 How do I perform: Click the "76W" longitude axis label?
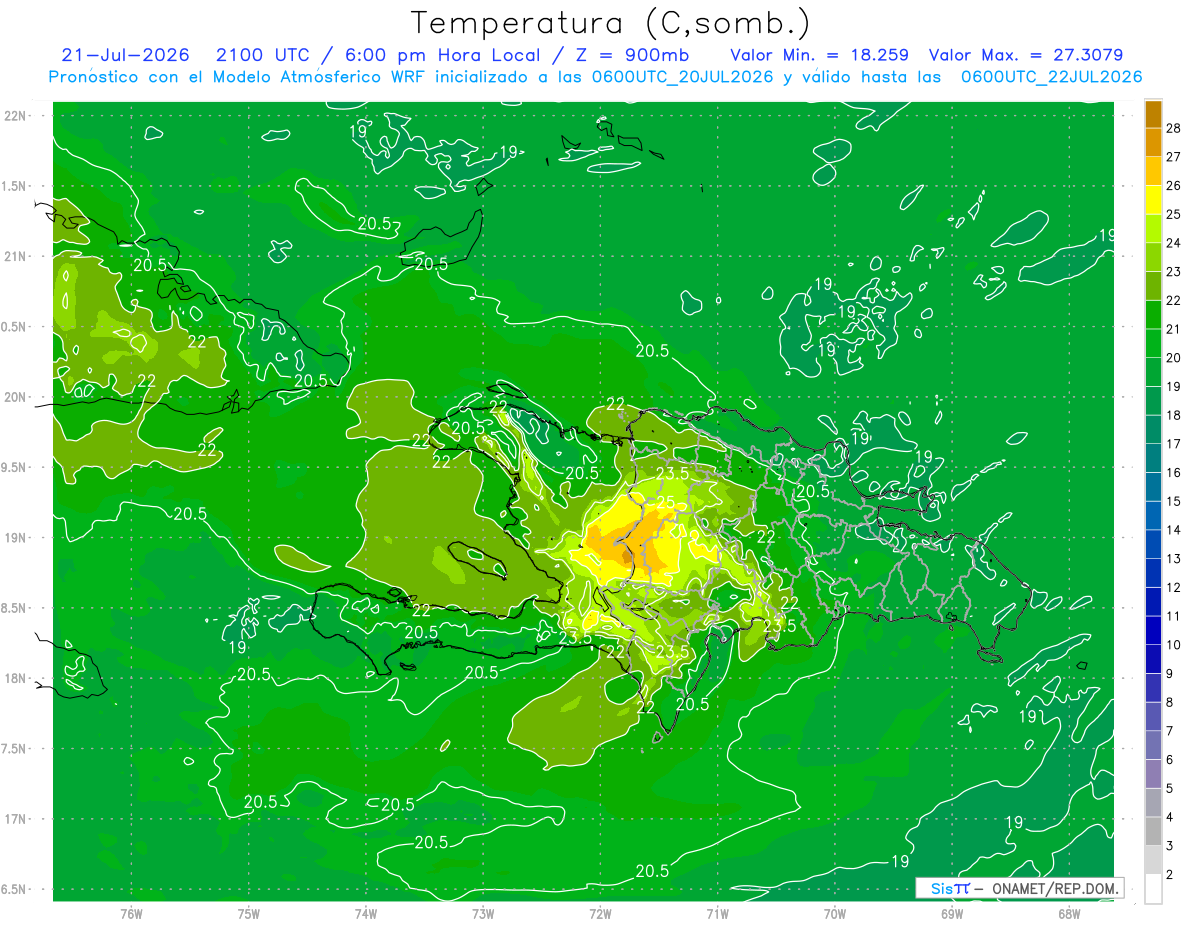click(x=131, y=913)
